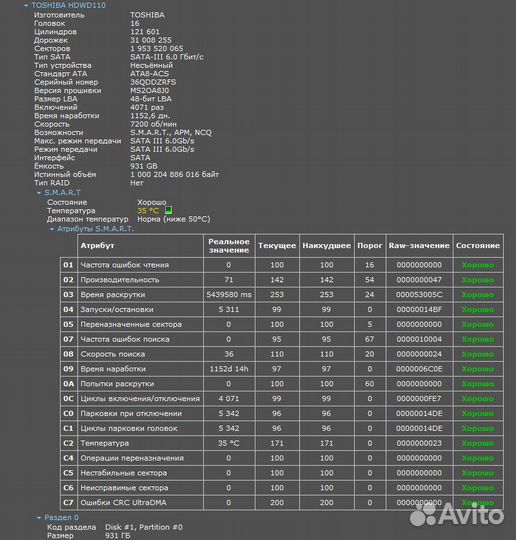Viewport: 516px width, 540px height.
Task: Select the value 7200 об/мин
Action: tap(153, 124)
